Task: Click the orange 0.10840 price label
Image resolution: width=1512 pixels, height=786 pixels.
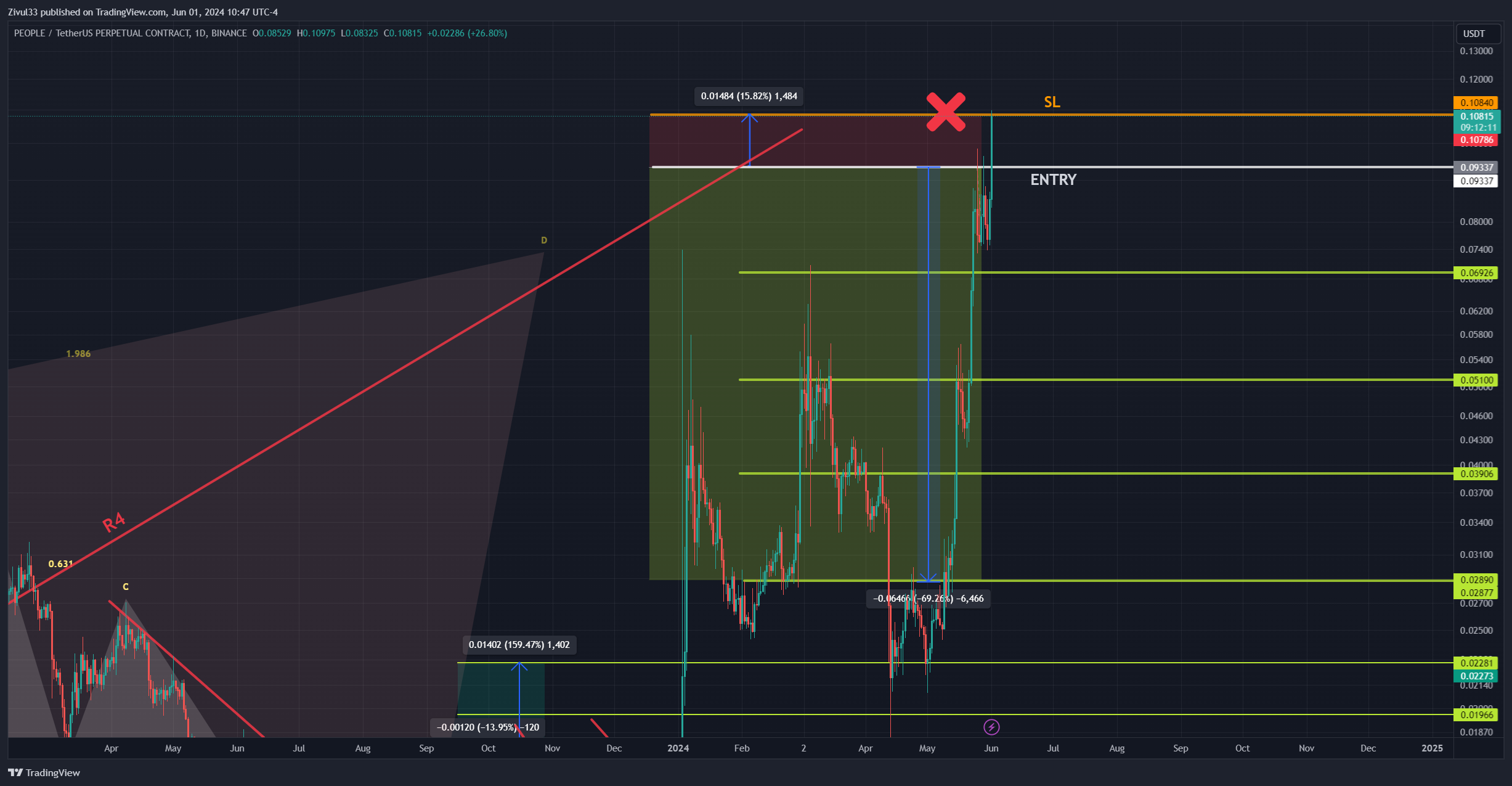Action: [x=1476, y=102]
